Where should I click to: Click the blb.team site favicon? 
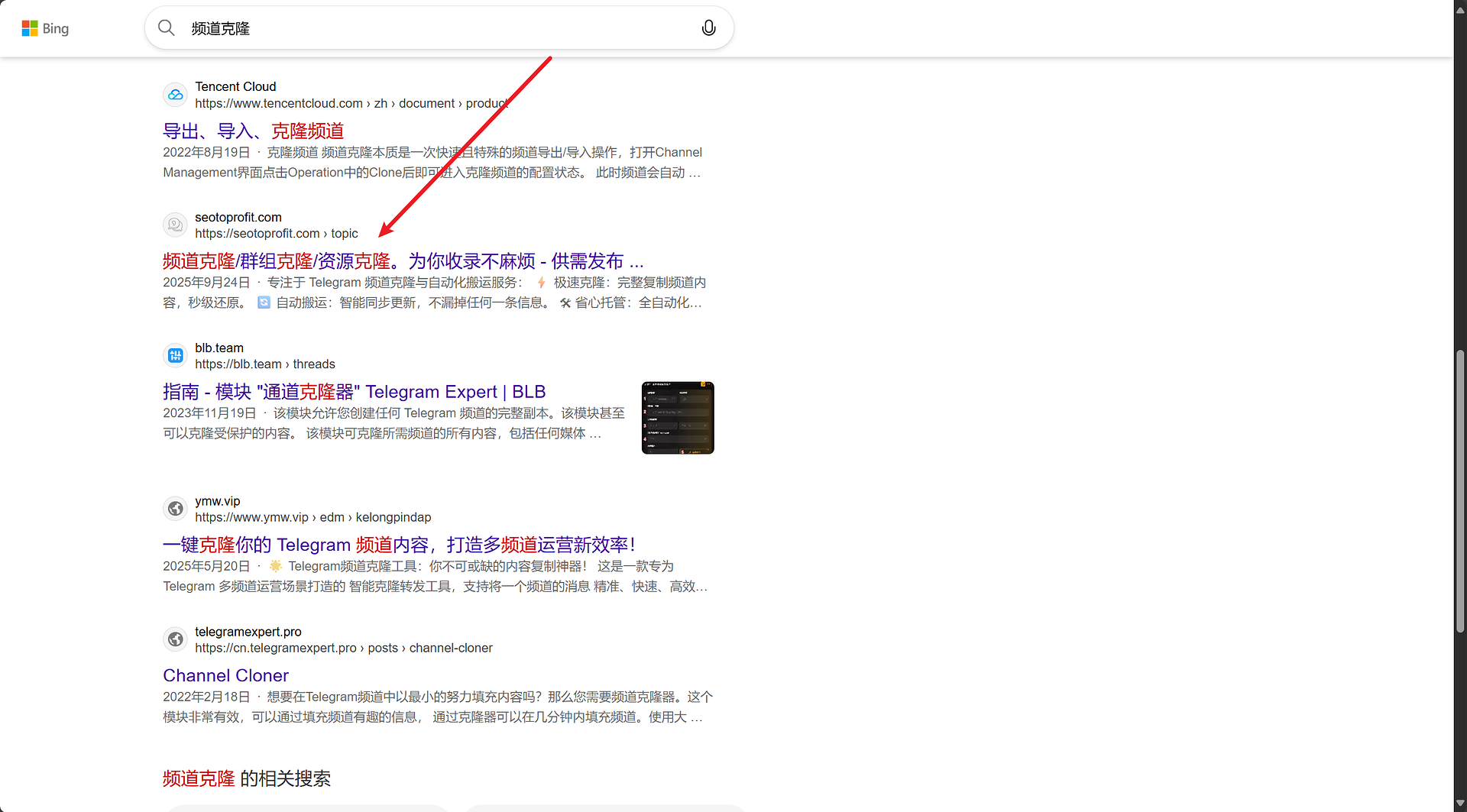pos(175,354)
